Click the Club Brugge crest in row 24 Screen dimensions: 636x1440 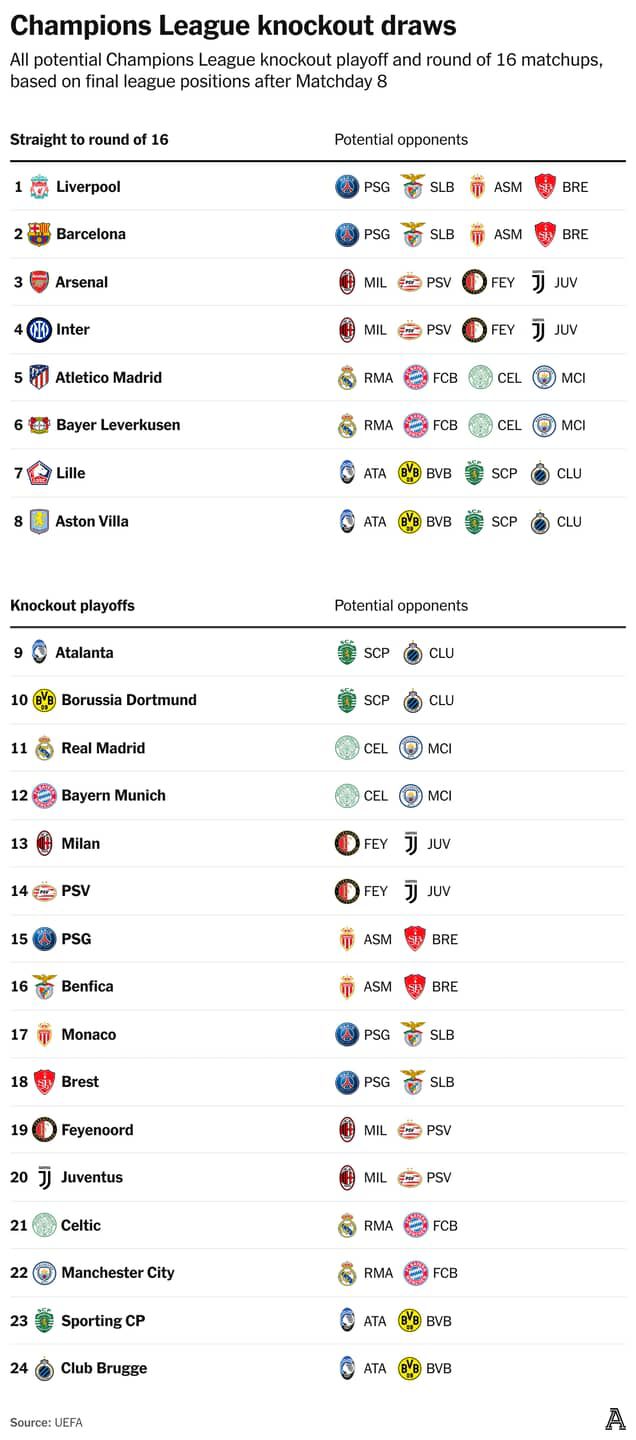44,1369
